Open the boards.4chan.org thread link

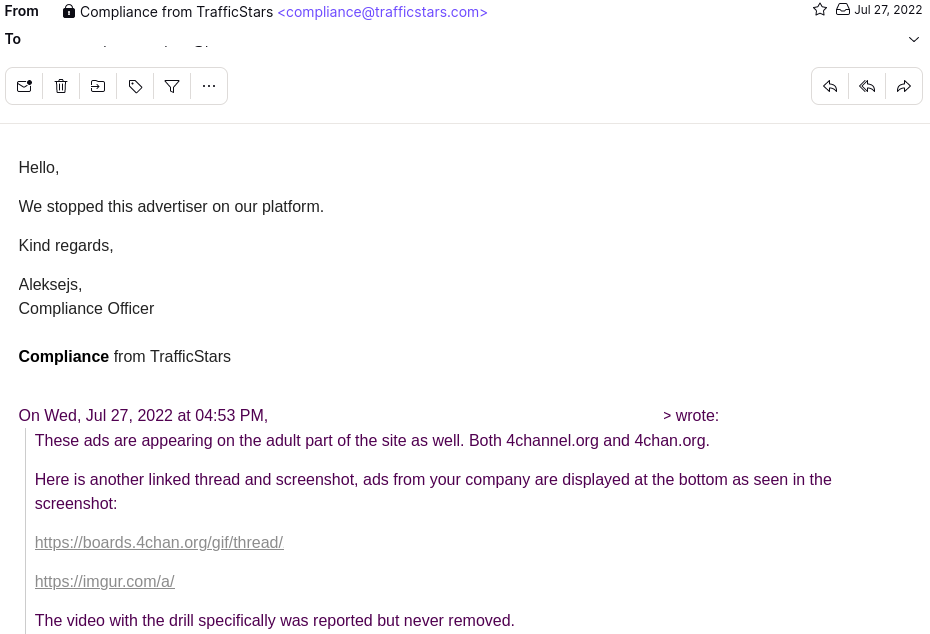(159, 543)
